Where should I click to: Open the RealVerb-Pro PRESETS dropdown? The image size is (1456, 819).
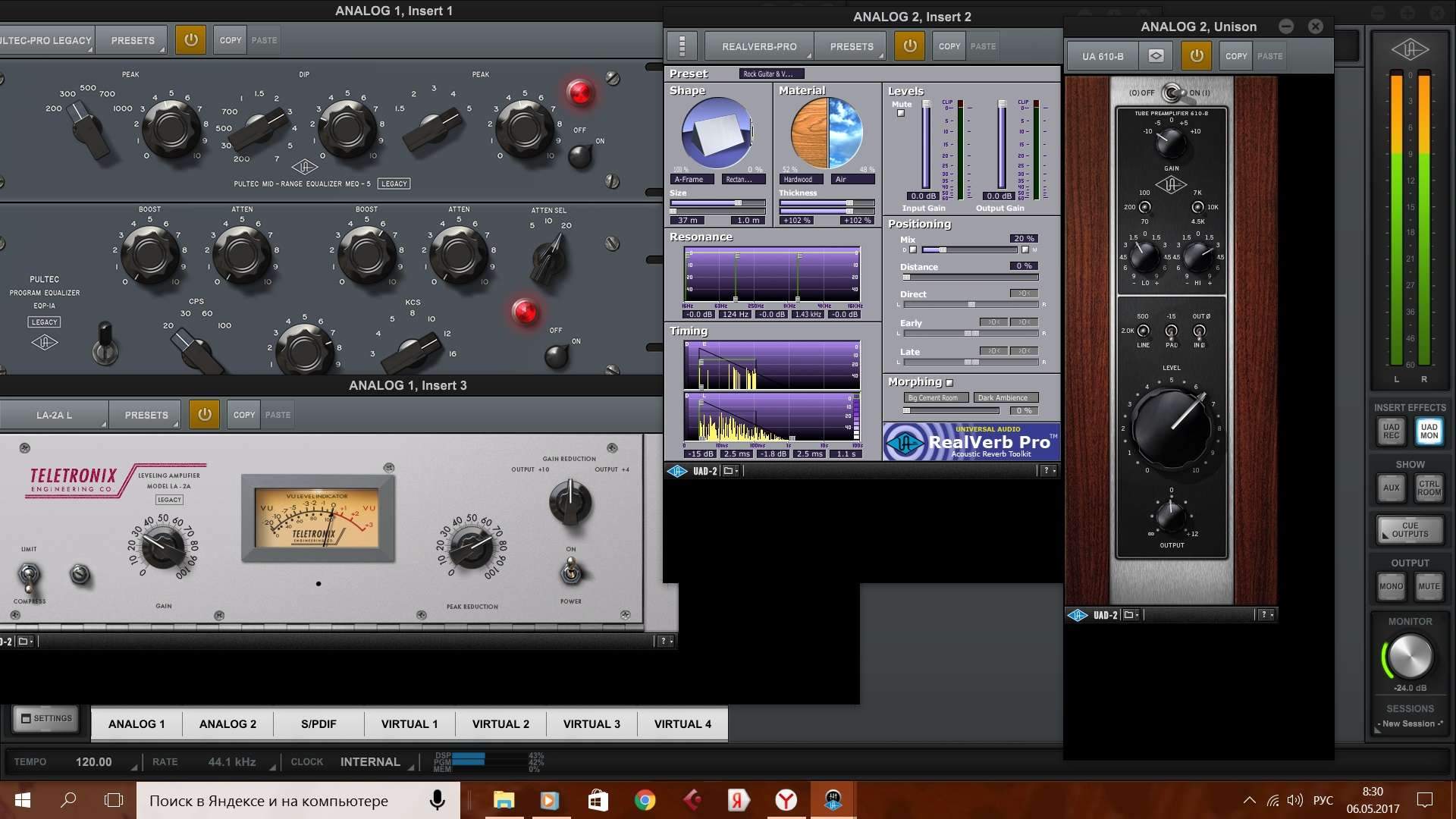(852, 46)
